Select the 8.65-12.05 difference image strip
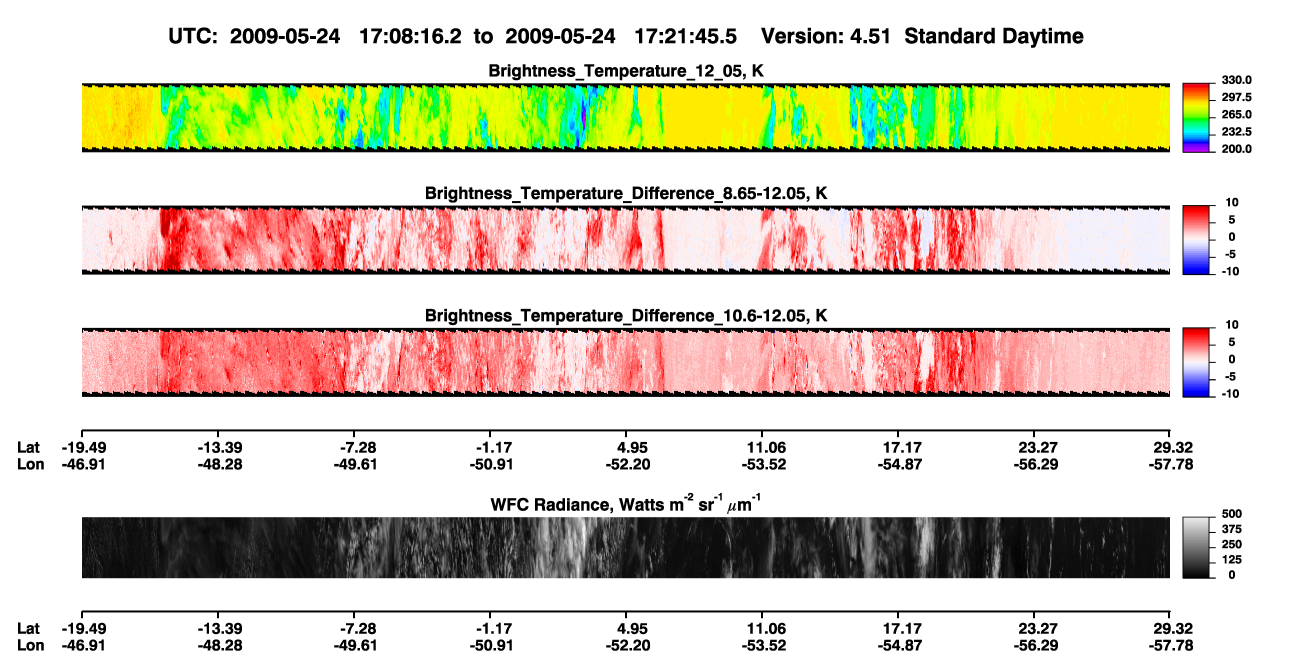This screenshot has height=667, width=1300. click(x=626, y=240)
